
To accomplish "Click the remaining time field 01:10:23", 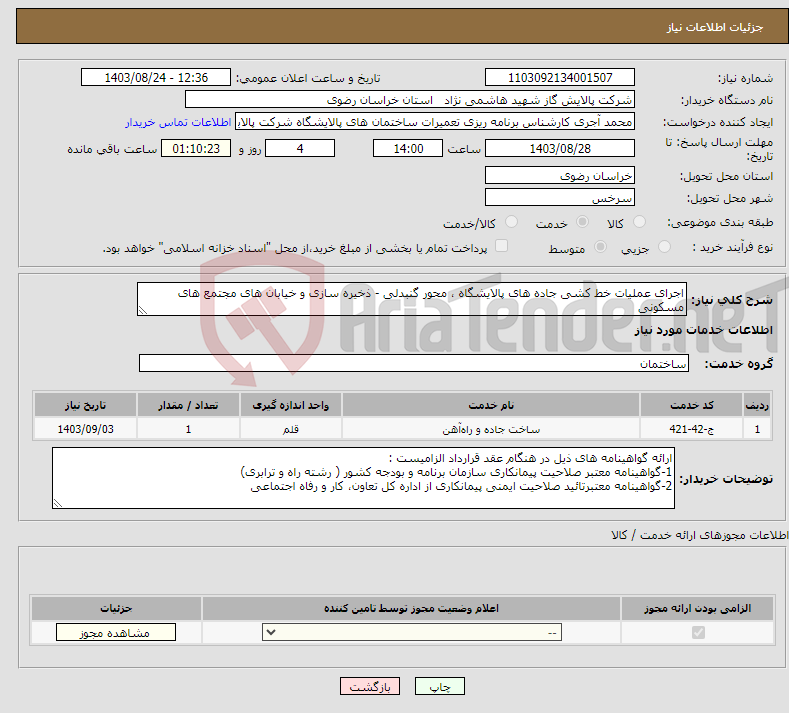I will click(x=196, y=148).
